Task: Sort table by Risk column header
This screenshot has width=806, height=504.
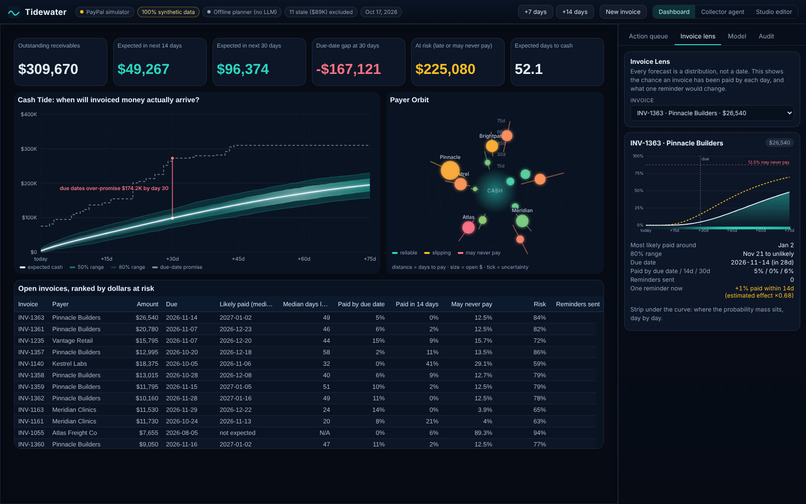Action: pyautogui.click(x=540, y=304)
